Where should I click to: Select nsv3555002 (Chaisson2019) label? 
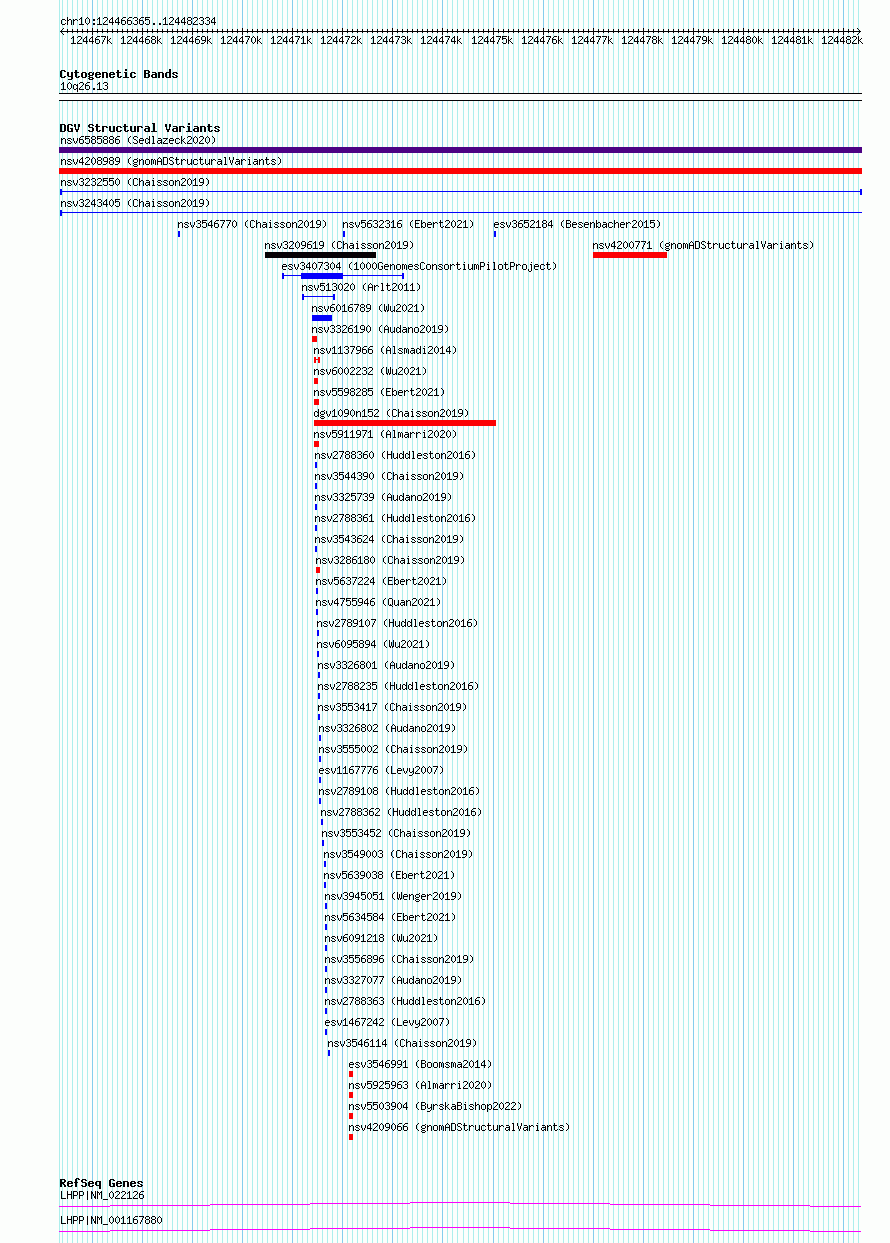pyautogui.click(x=394, y=750)
